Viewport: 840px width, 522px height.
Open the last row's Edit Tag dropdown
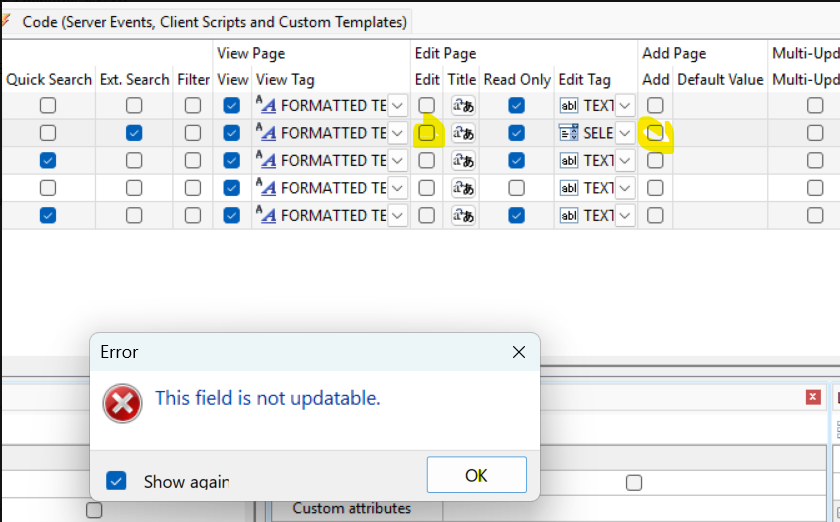click(625, 215)
